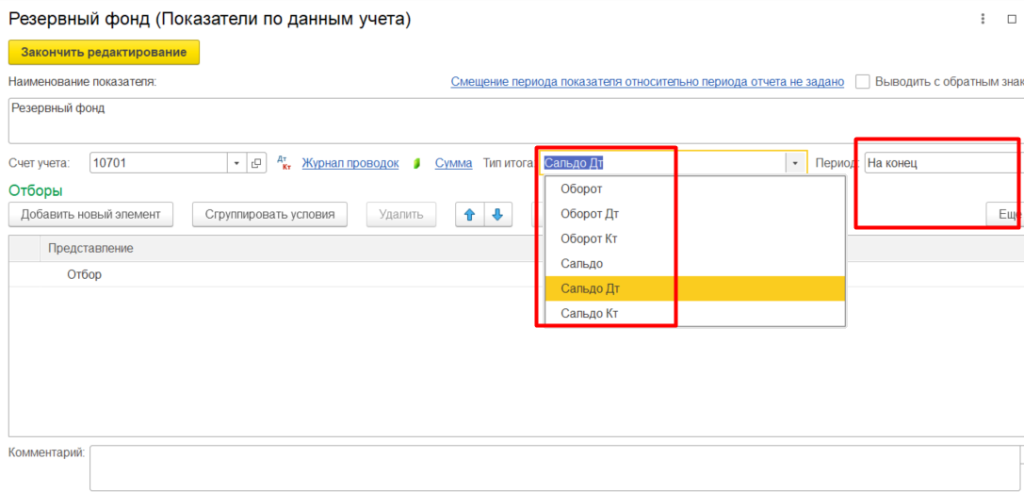This screenshot has width=1024, height=492.
Task: Click the open icon beside account 10701
Action: [256, 163]
